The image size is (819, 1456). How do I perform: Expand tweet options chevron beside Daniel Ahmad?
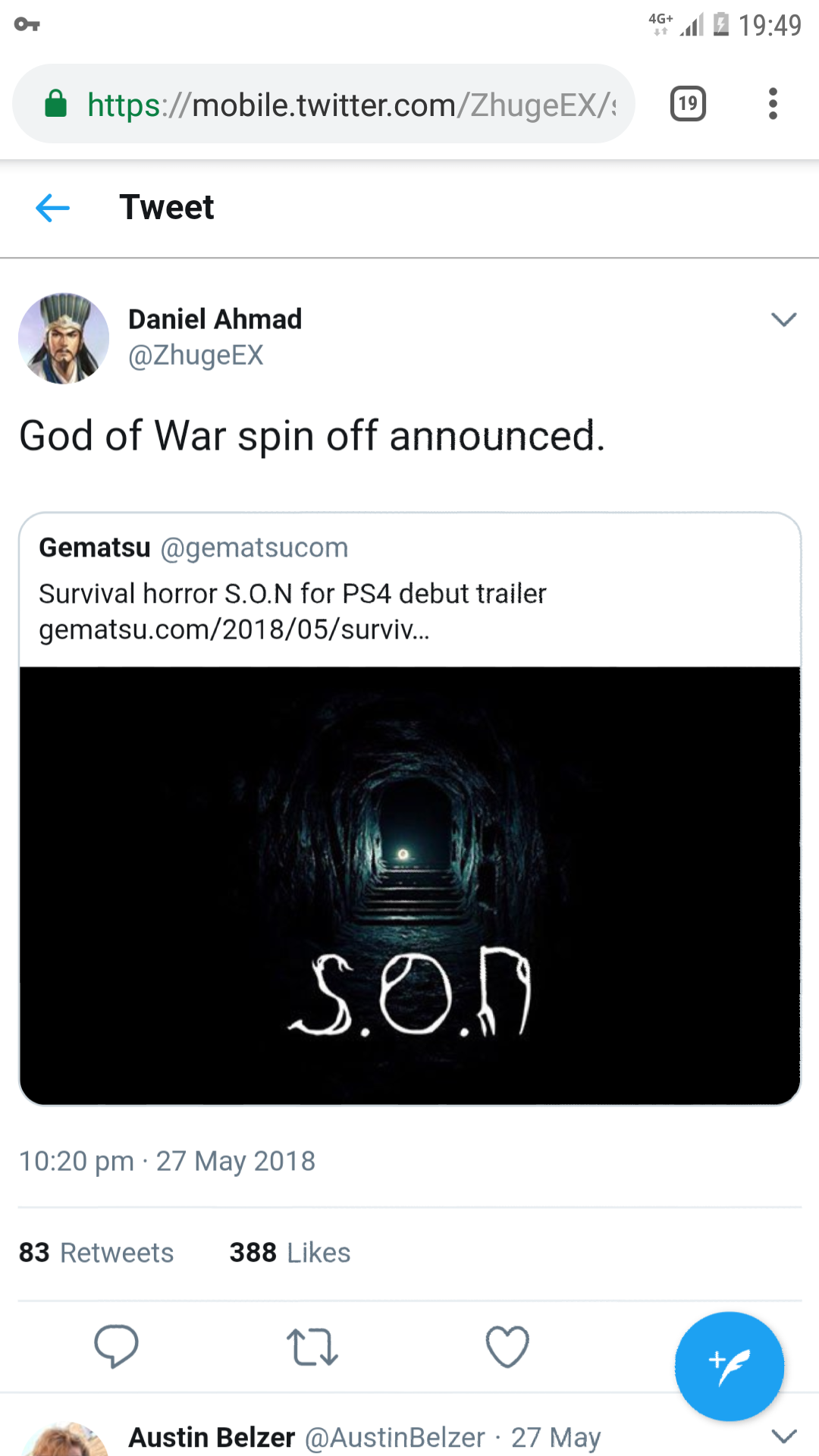(783, 319)
